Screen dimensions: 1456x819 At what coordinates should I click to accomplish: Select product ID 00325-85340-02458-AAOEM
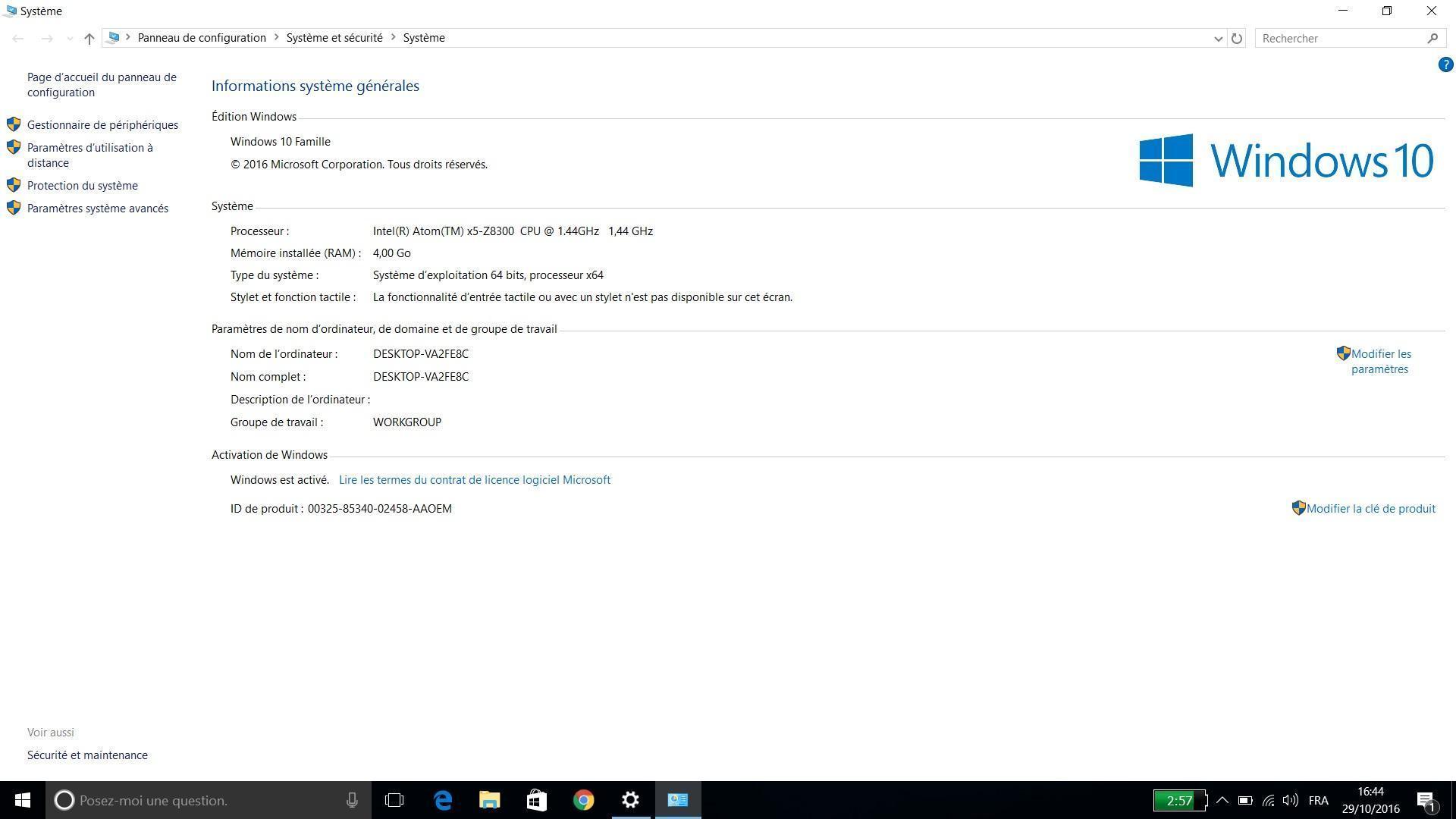point(379,509)
